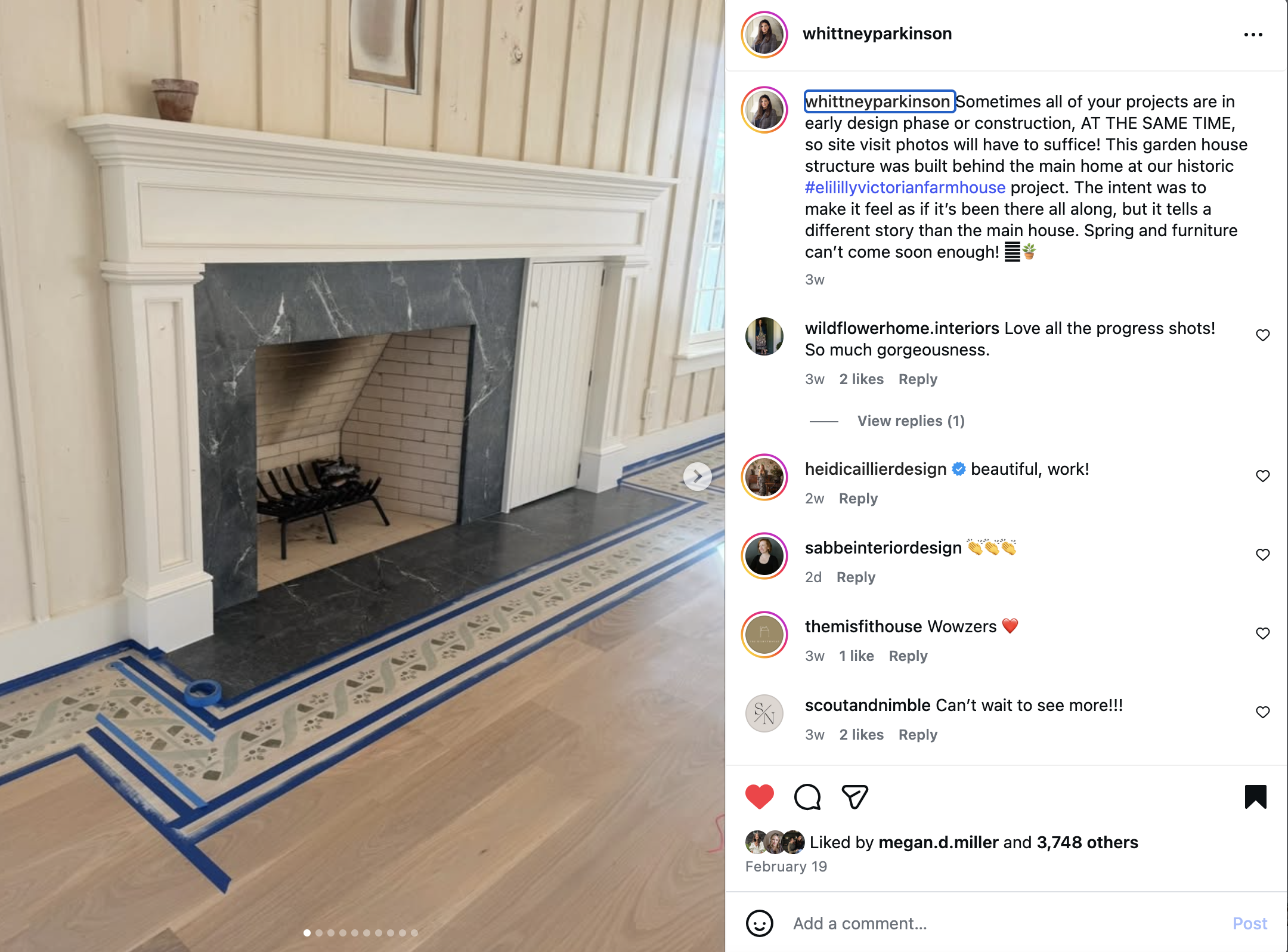The height and width of the screenshot is (952, 1288).
Task: Like heidicaillierdesign's comment
Action: pyautogui.click(x=1262, y=476)
